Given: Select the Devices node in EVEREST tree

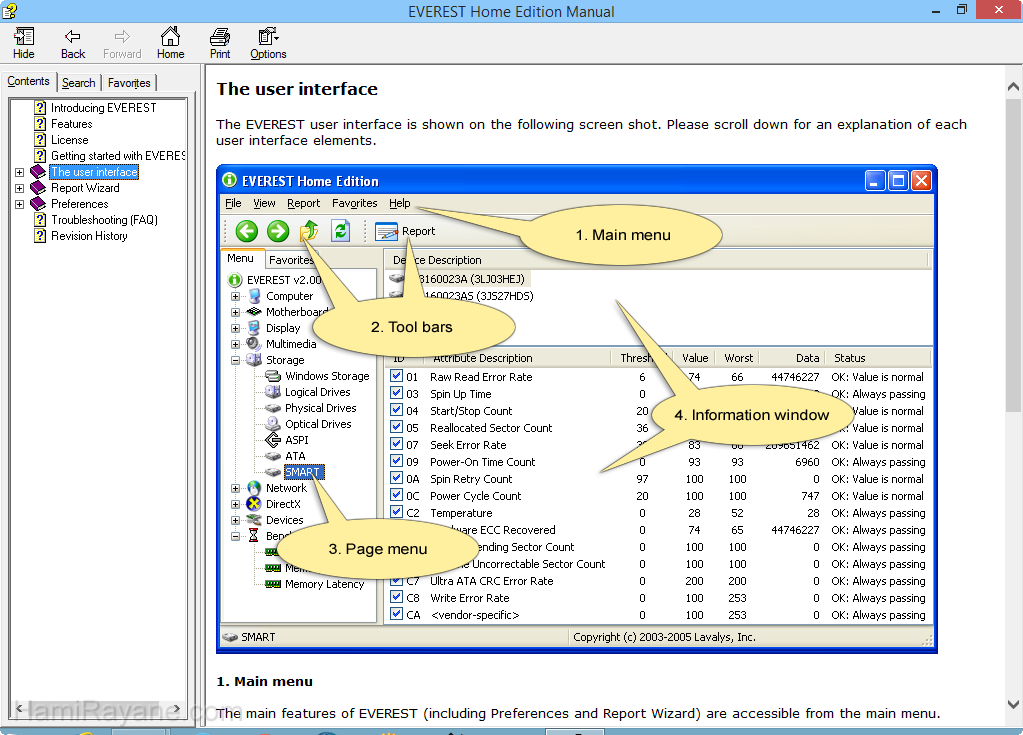Looking at the screenshot, I should [x=284, y=520].
